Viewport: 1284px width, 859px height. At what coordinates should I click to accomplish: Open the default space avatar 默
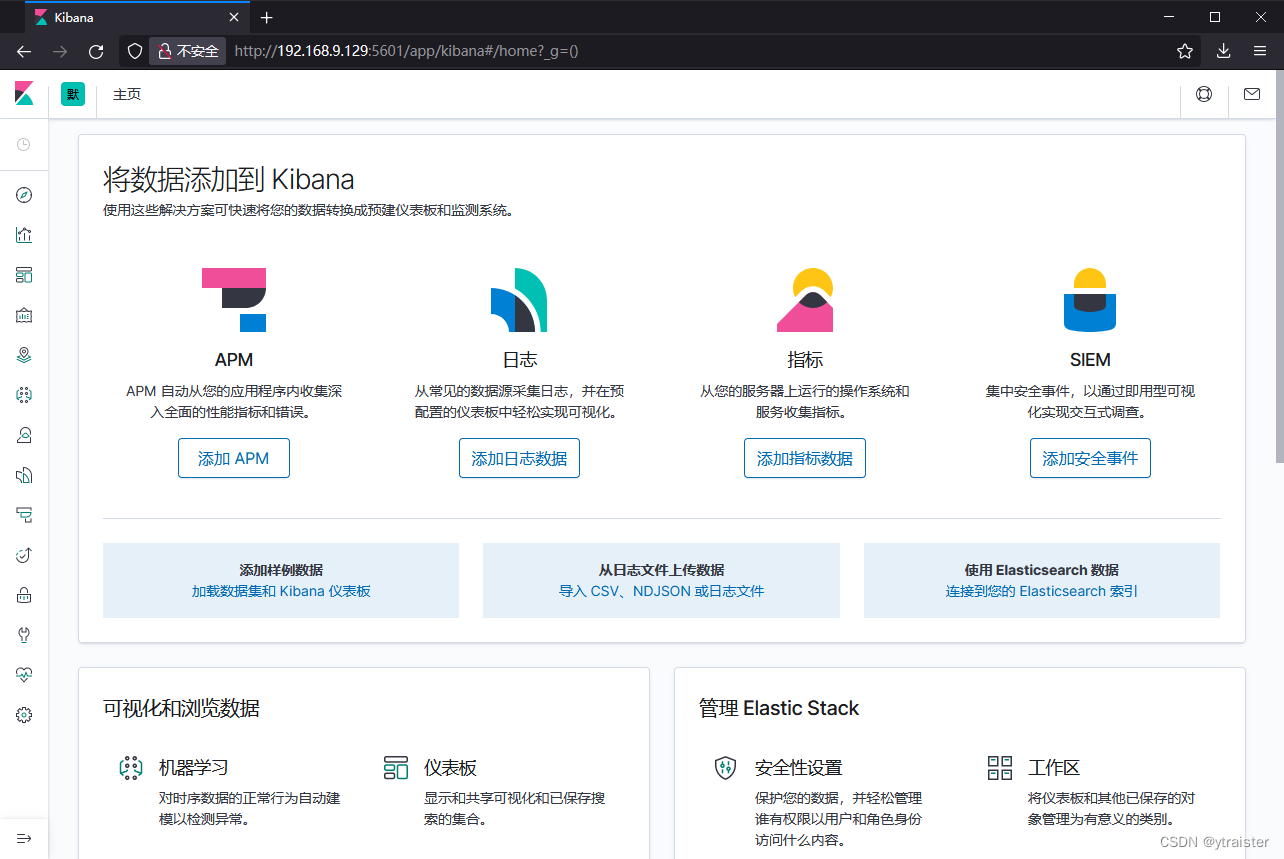pos(73,94)
